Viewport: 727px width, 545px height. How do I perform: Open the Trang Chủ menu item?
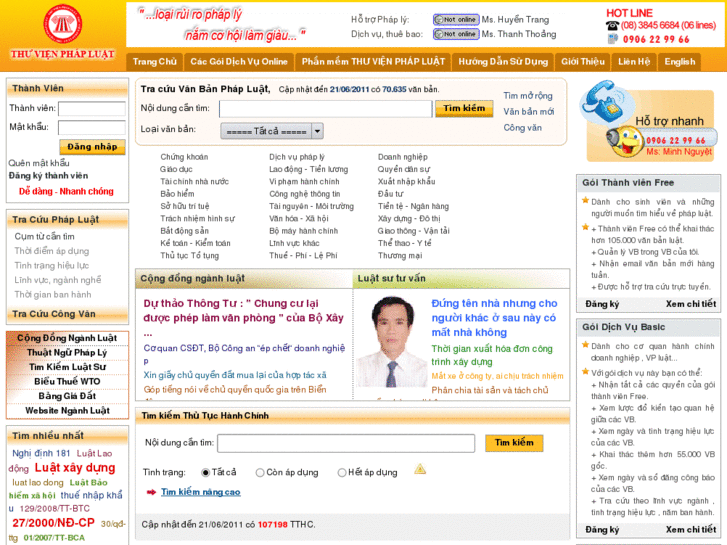[x=154, y=61]
